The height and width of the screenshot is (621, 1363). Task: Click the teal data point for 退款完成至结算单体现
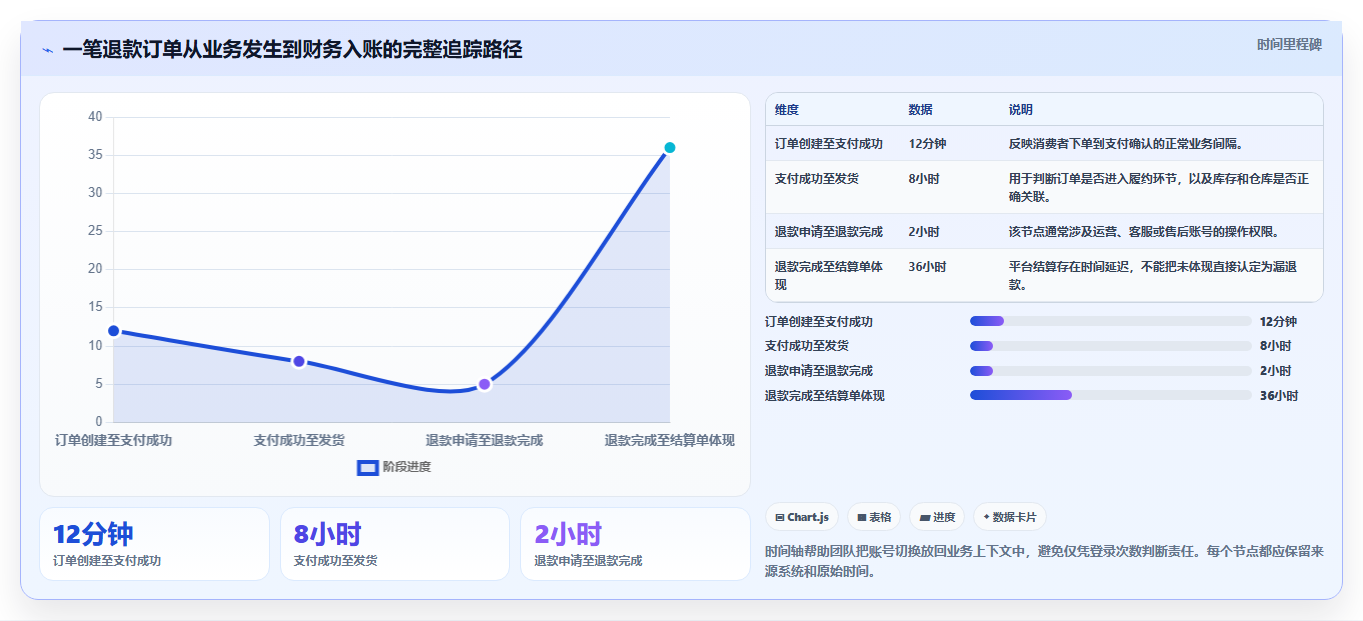pyautogui.click(x=670, y=148)
